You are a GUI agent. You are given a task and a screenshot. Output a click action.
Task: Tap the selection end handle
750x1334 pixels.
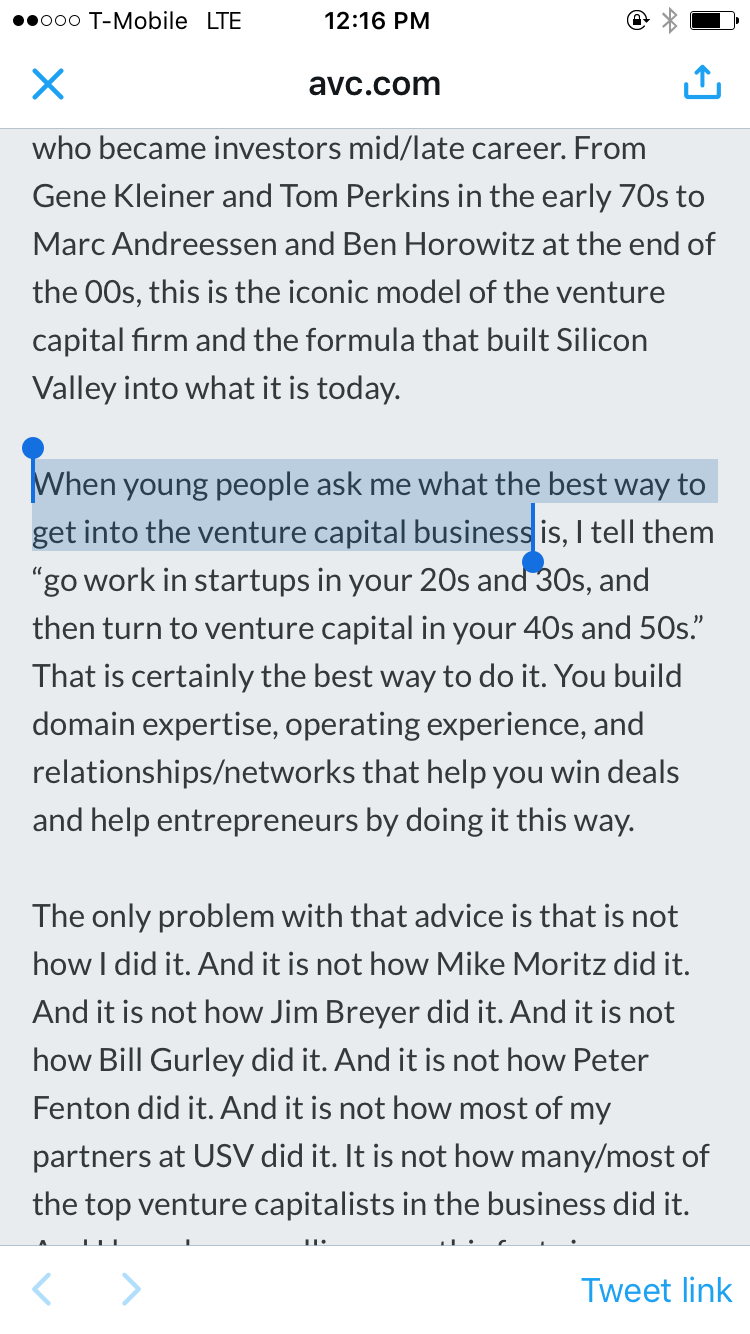point(533,561)
